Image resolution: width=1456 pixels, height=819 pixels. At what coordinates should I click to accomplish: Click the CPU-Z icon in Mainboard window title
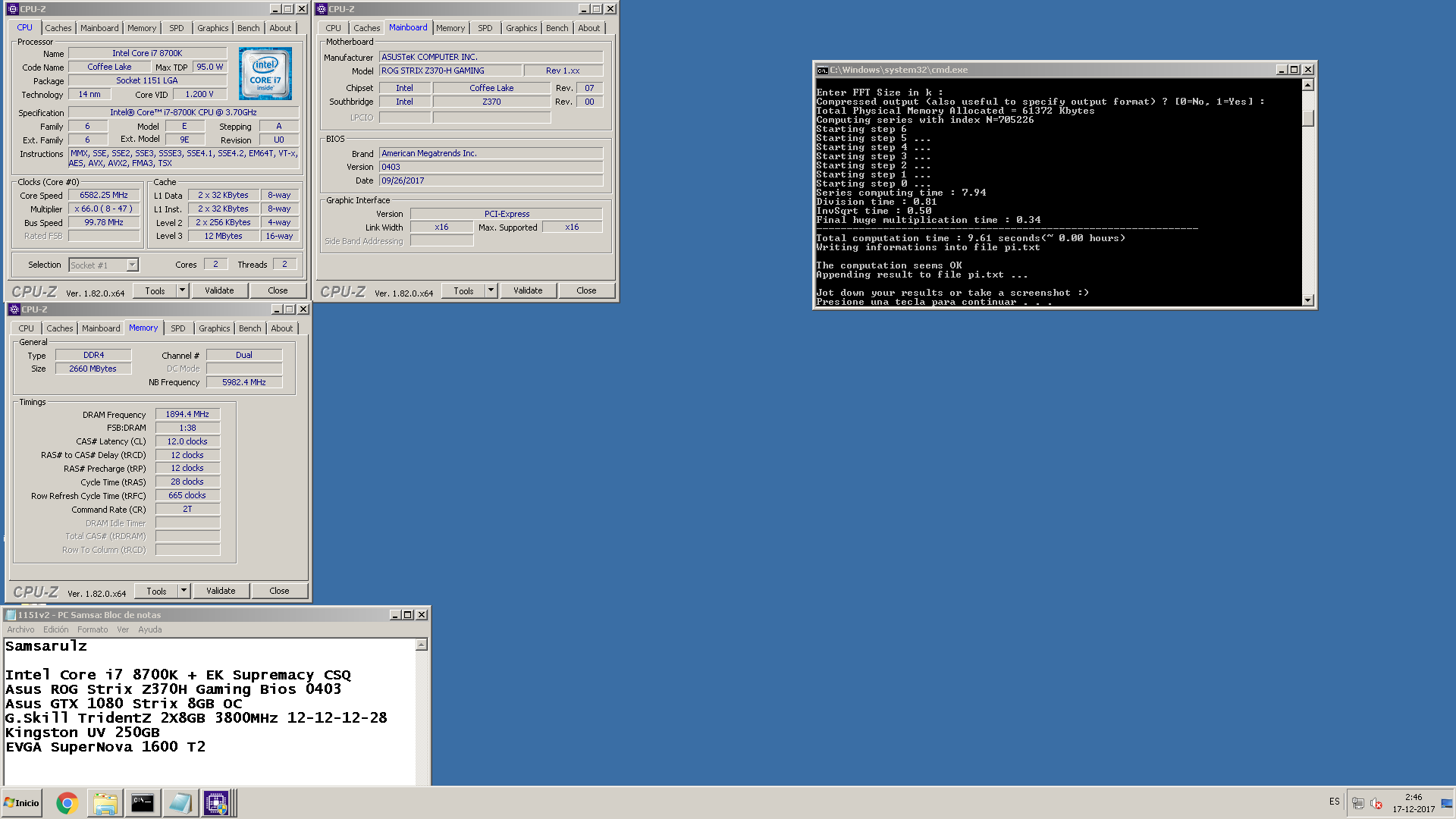[322, 9]
